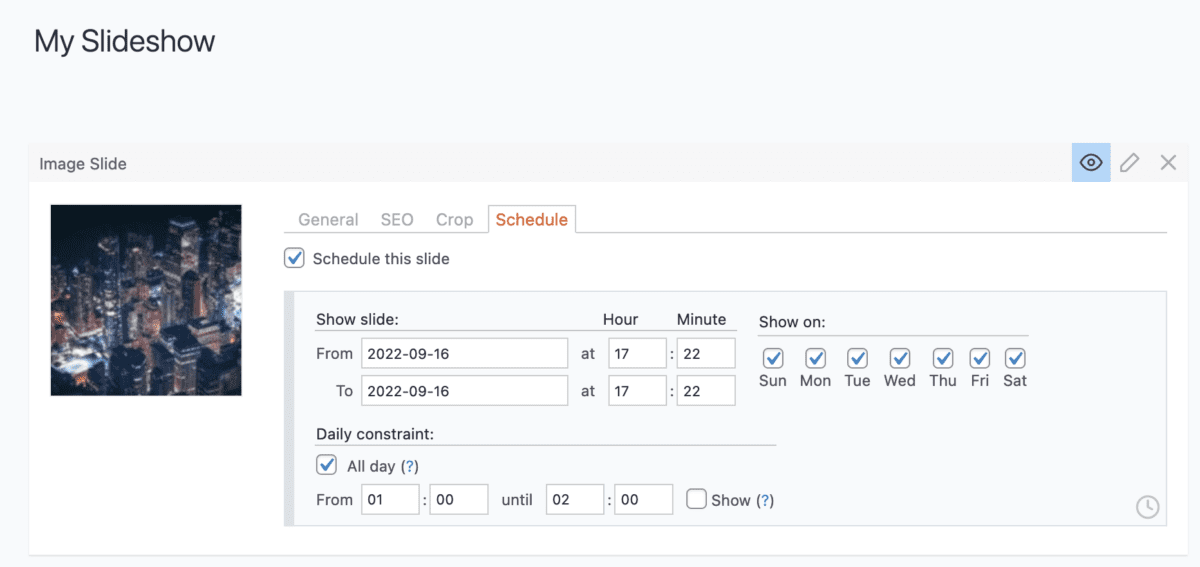Viewport: 1200px width, 567px height.
Task: Click the city slide thumbnail image
Action: click(x=146, y=300)
